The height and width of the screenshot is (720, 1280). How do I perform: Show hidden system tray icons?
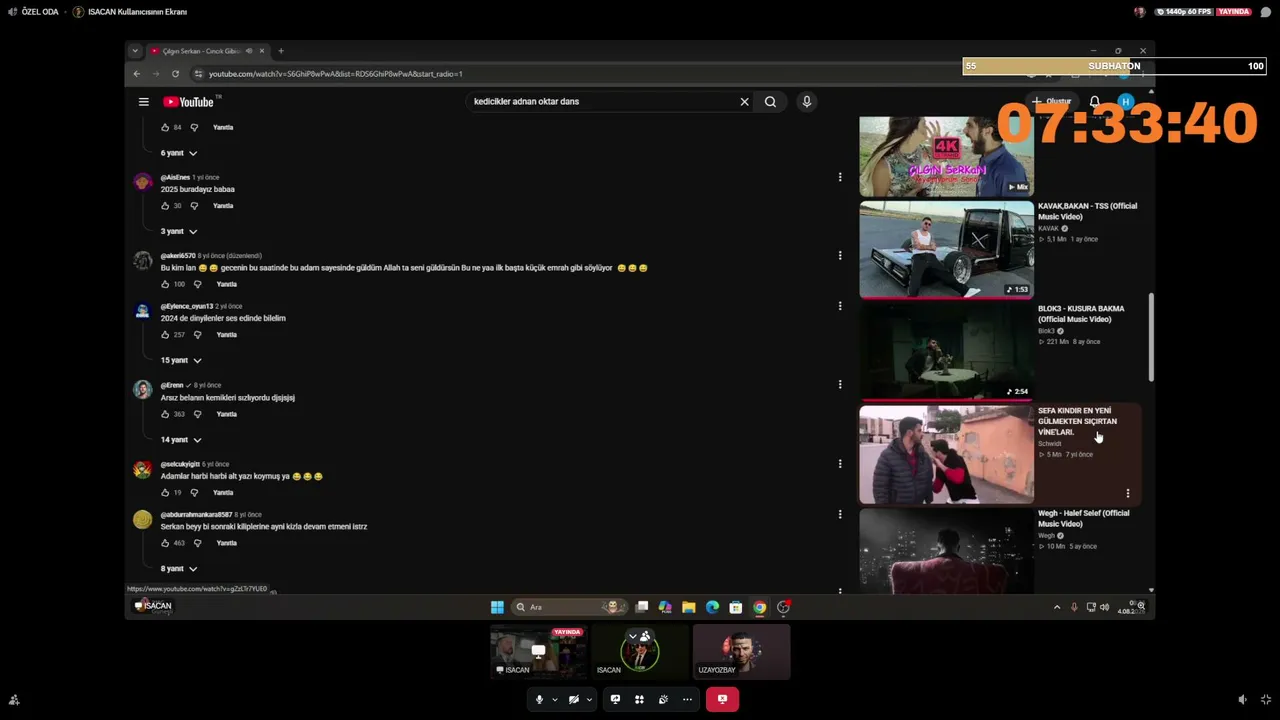(x=1057, y=607)
